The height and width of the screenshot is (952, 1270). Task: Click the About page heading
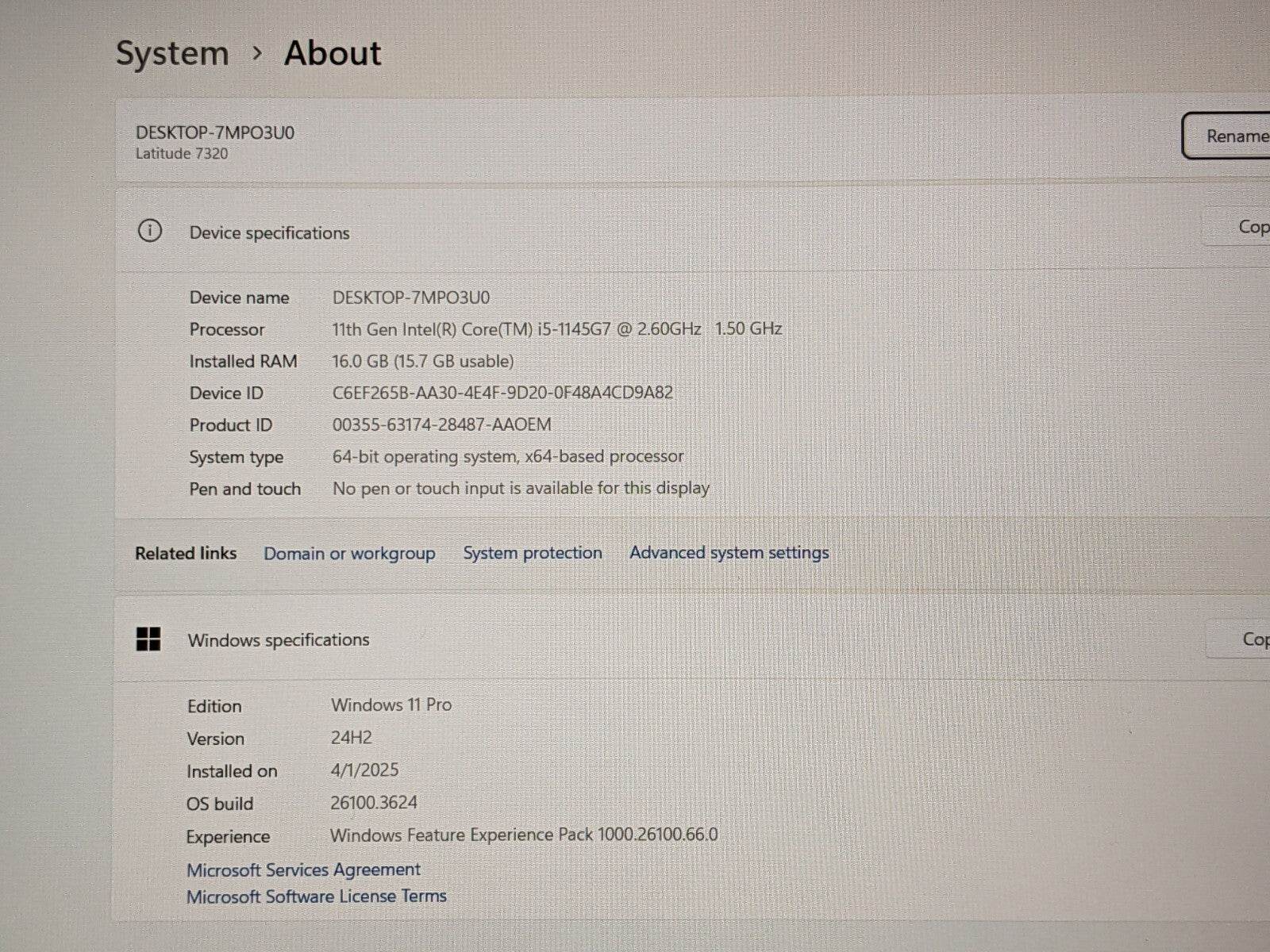point(333,53)
